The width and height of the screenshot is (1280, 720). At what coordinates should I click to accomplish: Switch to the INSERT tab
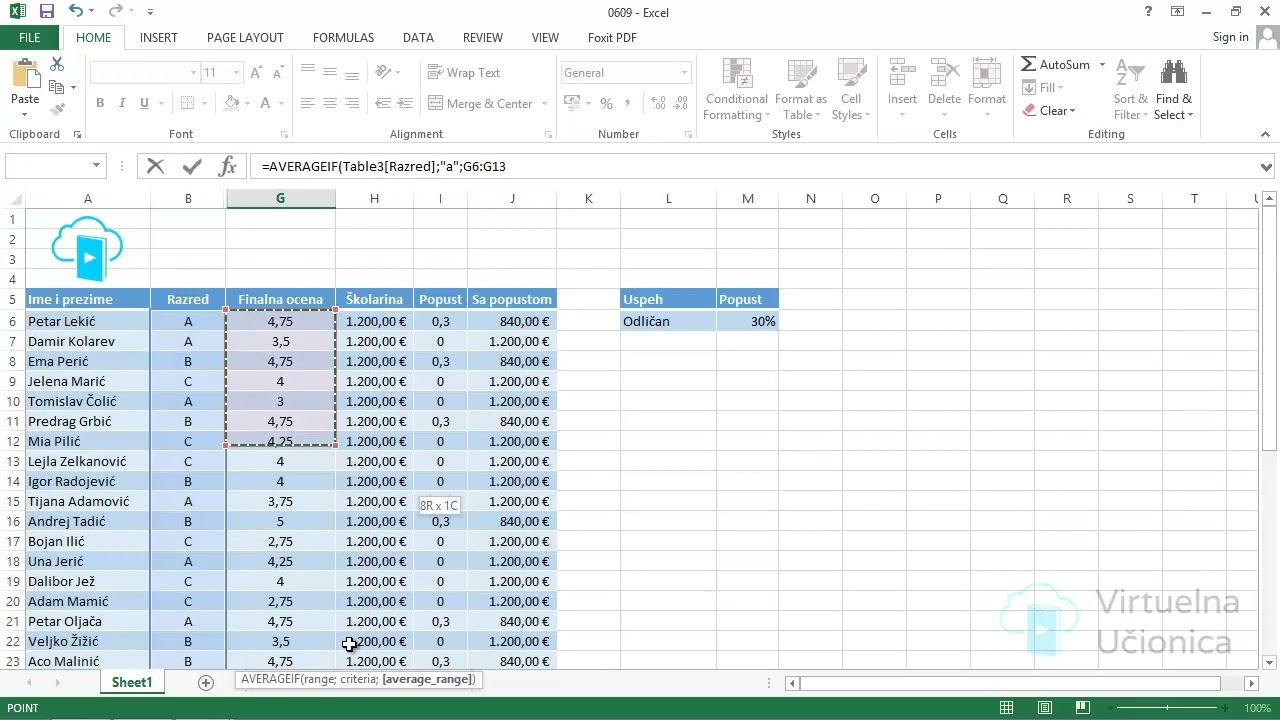point(159,37)
